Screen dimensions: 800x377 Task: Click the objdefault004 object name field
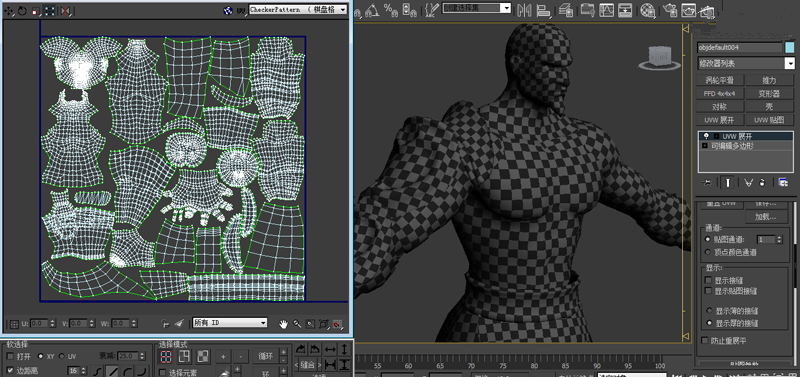tap(739, 47)
